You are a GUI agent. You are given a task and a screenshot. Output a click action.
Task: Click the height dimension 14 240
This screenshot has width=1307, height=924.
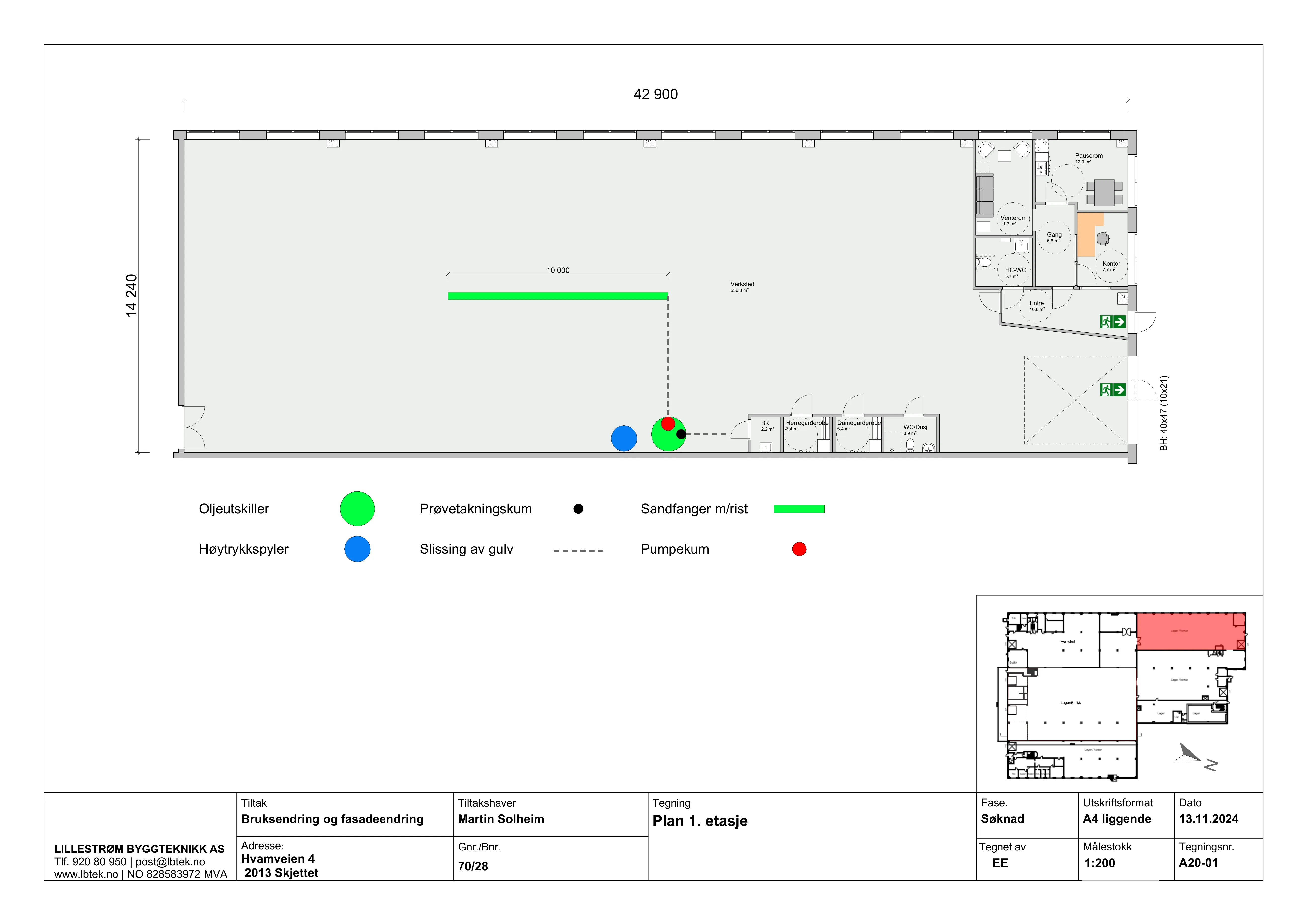coord(131,295)
